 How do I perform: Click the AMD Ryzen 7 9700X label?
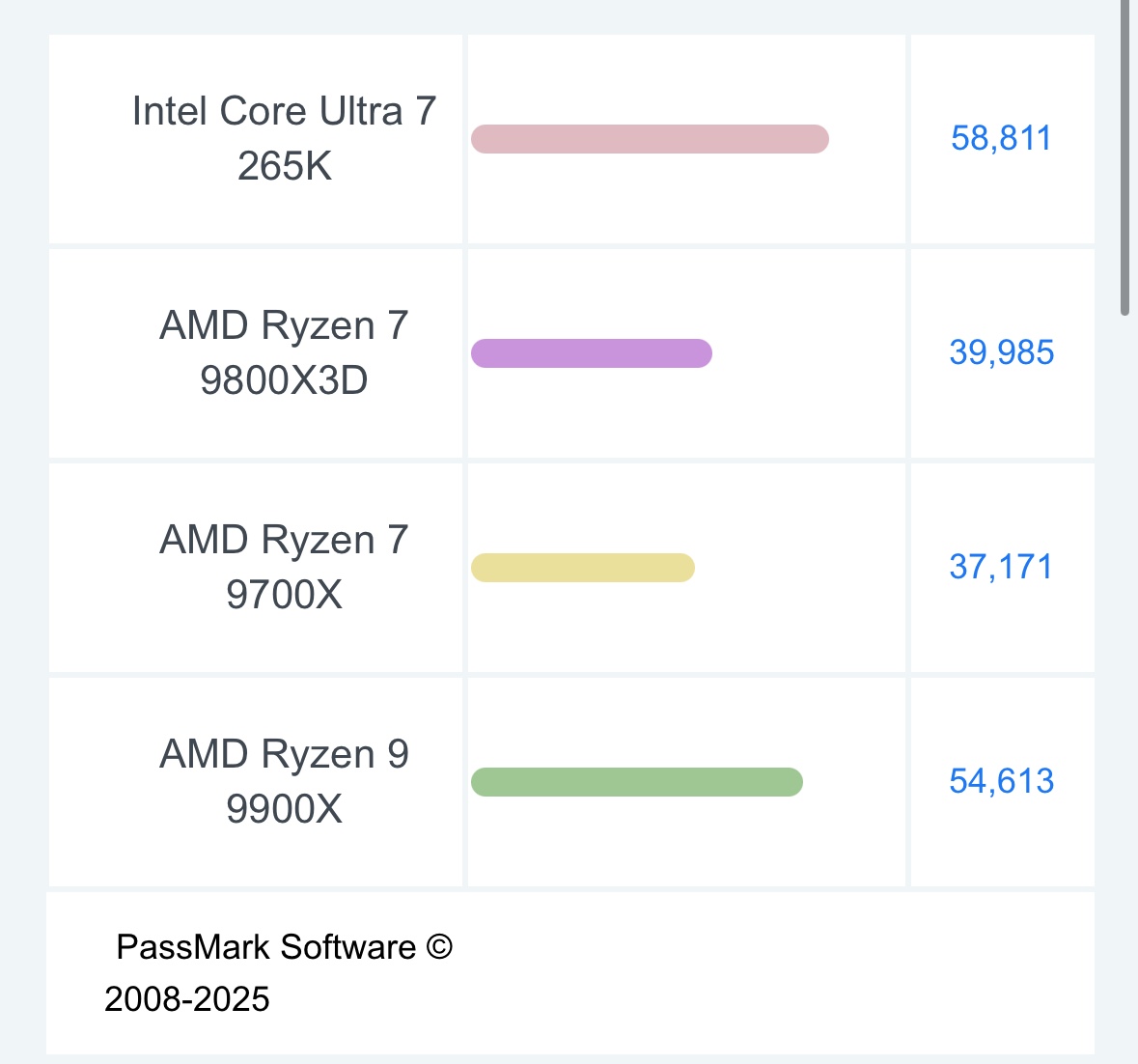284,566
